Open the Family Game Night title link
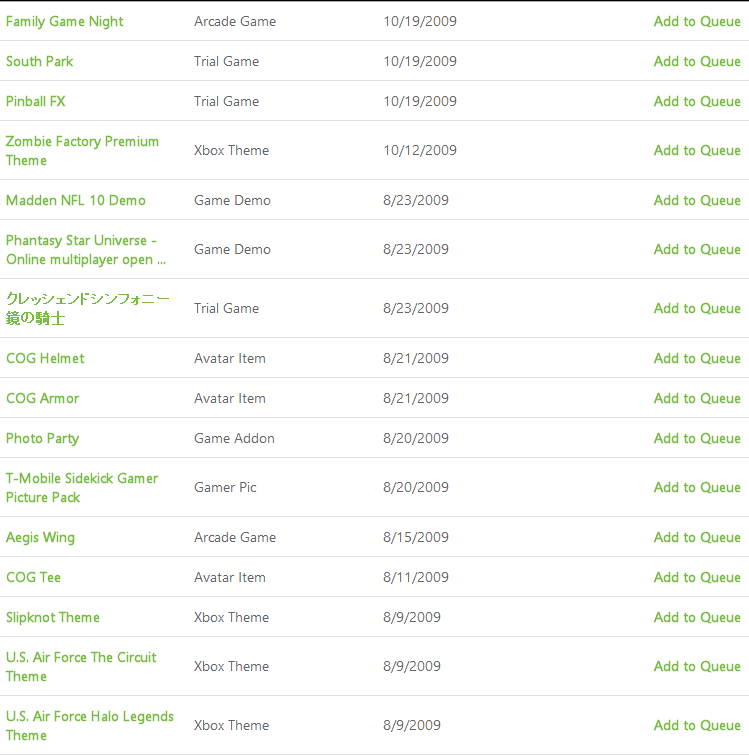This screenshot has height=756, width=749. 65,22
